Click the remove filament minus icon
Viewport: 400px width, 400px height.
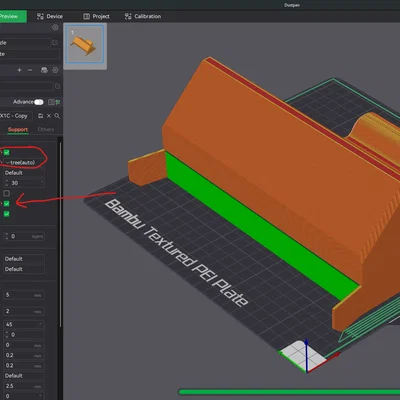click(30, 70)
